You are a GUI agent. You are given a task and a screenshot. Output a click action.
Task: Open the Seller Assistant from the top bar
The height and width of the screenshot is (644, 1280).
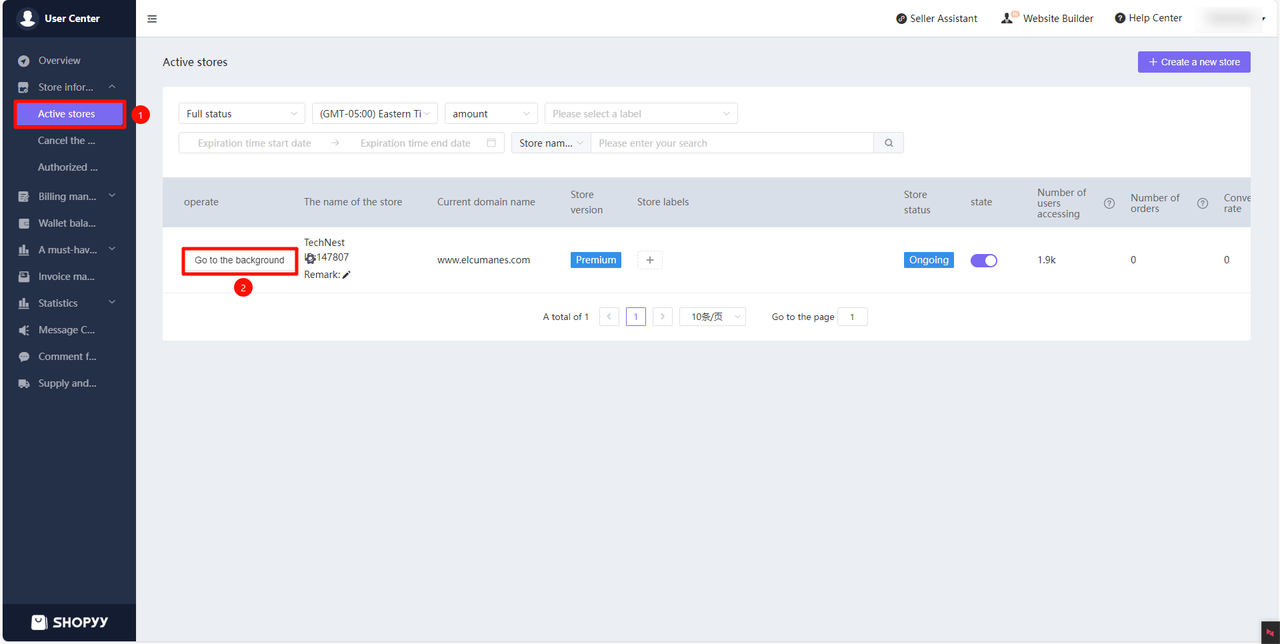click(936, 18)
